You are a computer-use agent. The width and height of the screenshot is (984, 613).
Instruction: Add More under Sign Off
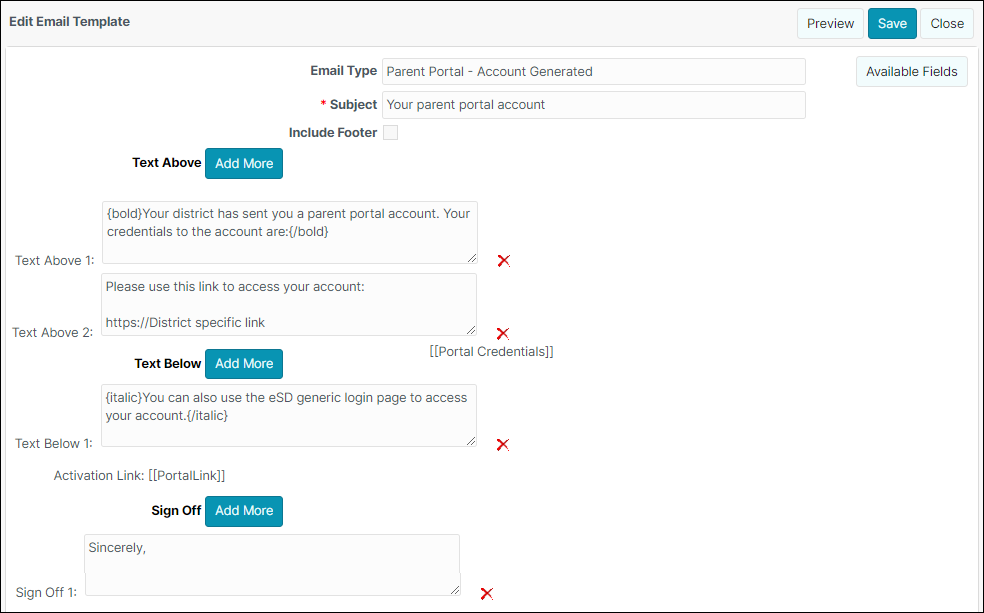tap(243, 511)
